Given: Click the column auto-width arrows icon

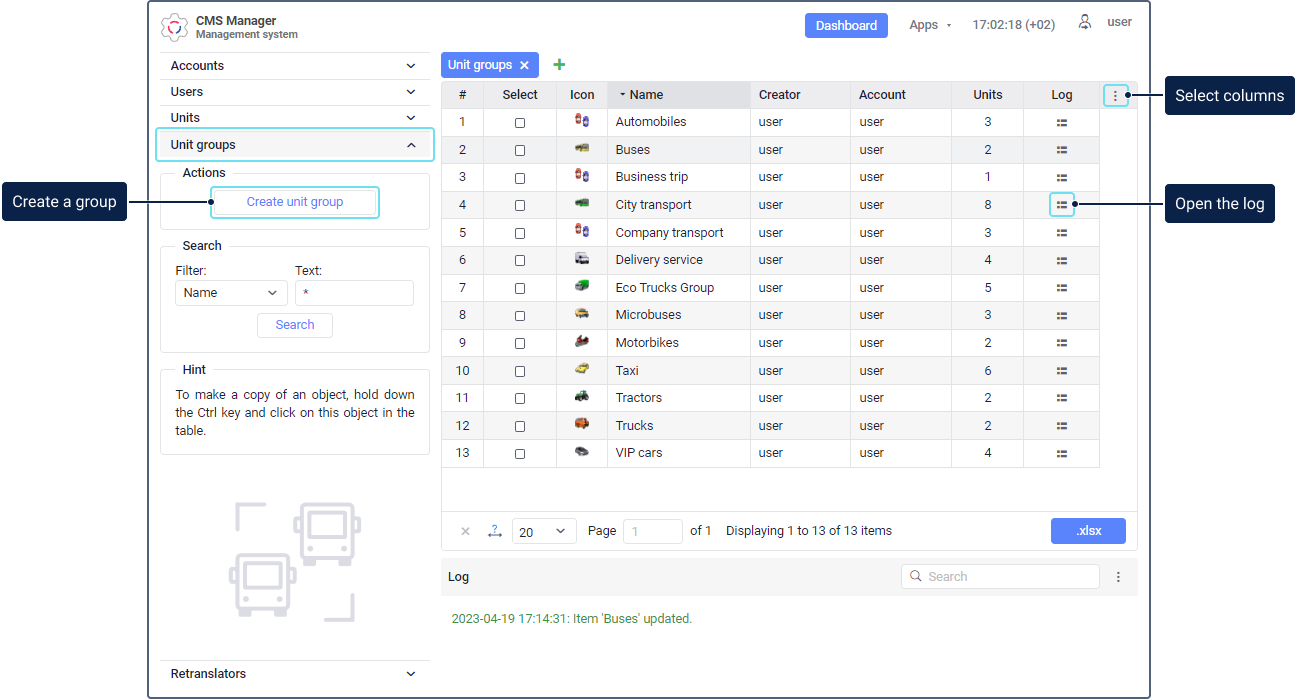Looking at the screenshot, I should [494, 531].
